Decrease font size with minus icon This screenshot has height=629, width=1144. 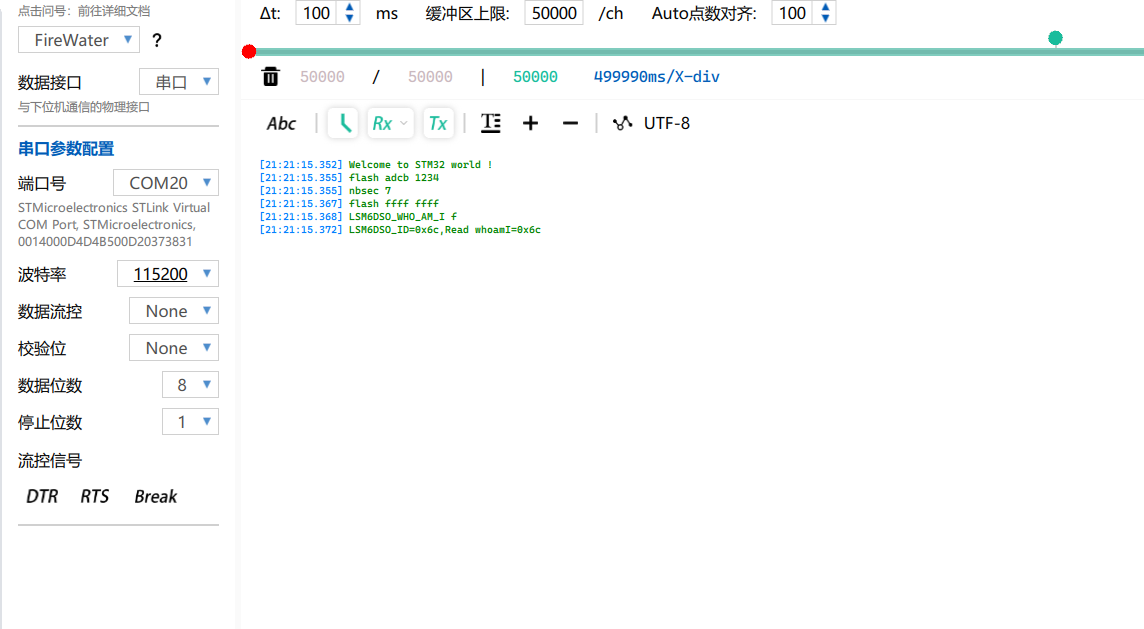point(570,123)
